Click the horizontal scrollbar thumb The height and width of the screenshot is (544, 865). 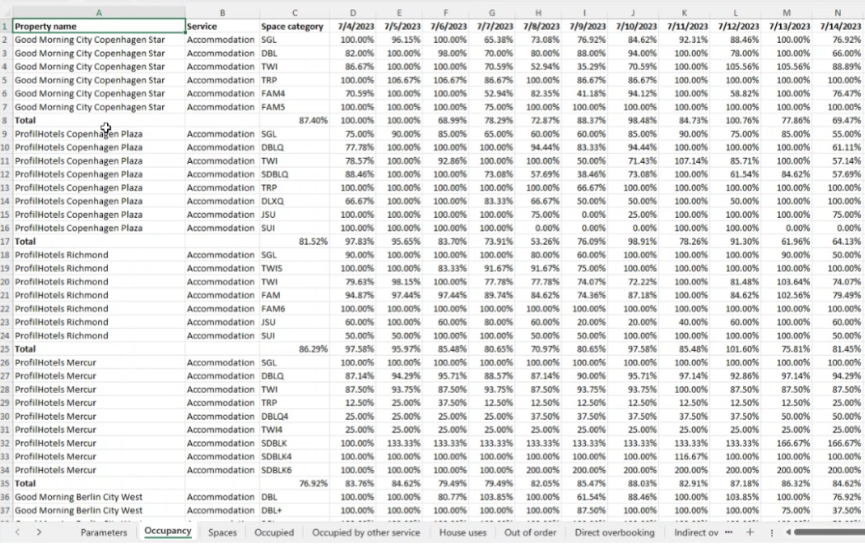coord(829,532)
